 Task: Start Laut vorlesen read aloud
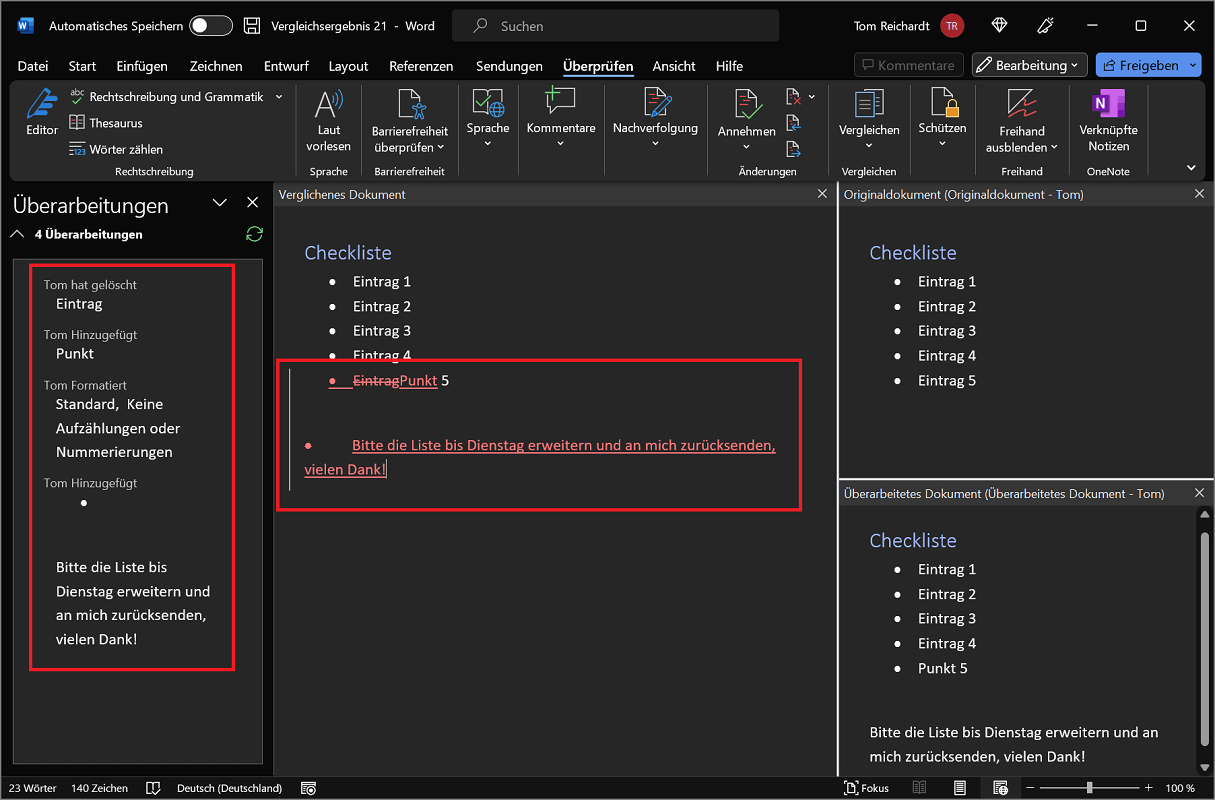pos(329,121)
